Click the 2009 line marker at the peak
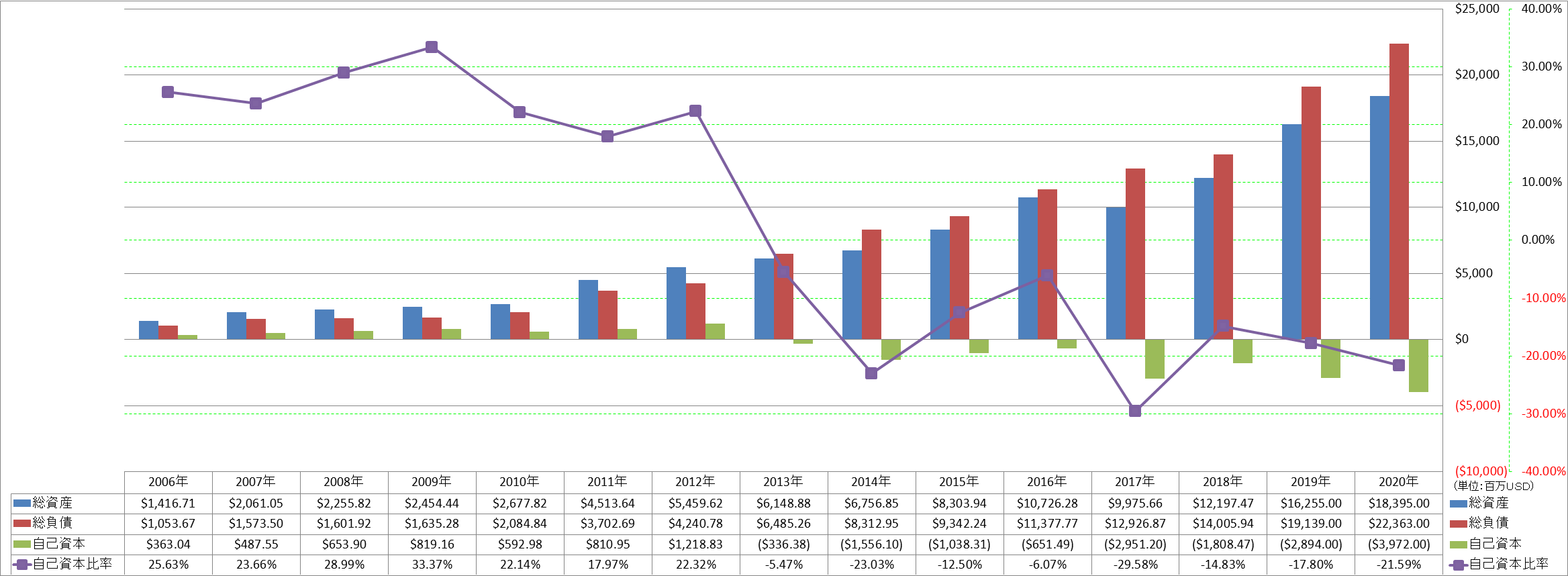Image resolution: width=1568 pixels, height=576 pixels. pyautogui.click(x=432, y=47)
